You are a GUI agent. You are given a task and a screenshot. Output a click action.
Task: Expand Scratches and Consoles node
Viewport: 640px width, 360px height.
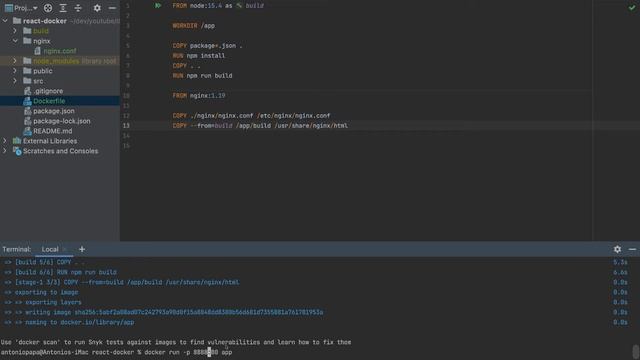click(x=5, y=151)
